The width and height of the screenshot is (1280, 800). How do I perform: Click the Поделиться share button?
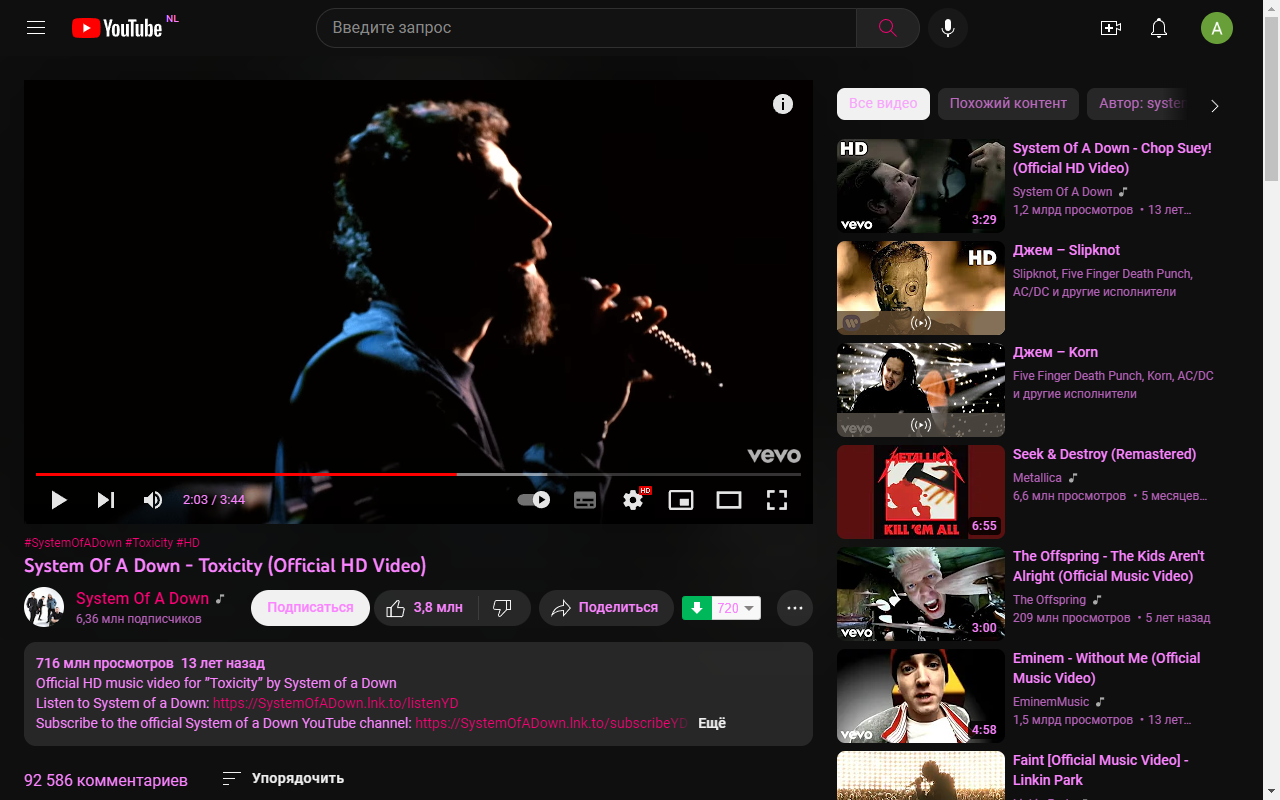[606, 608]
